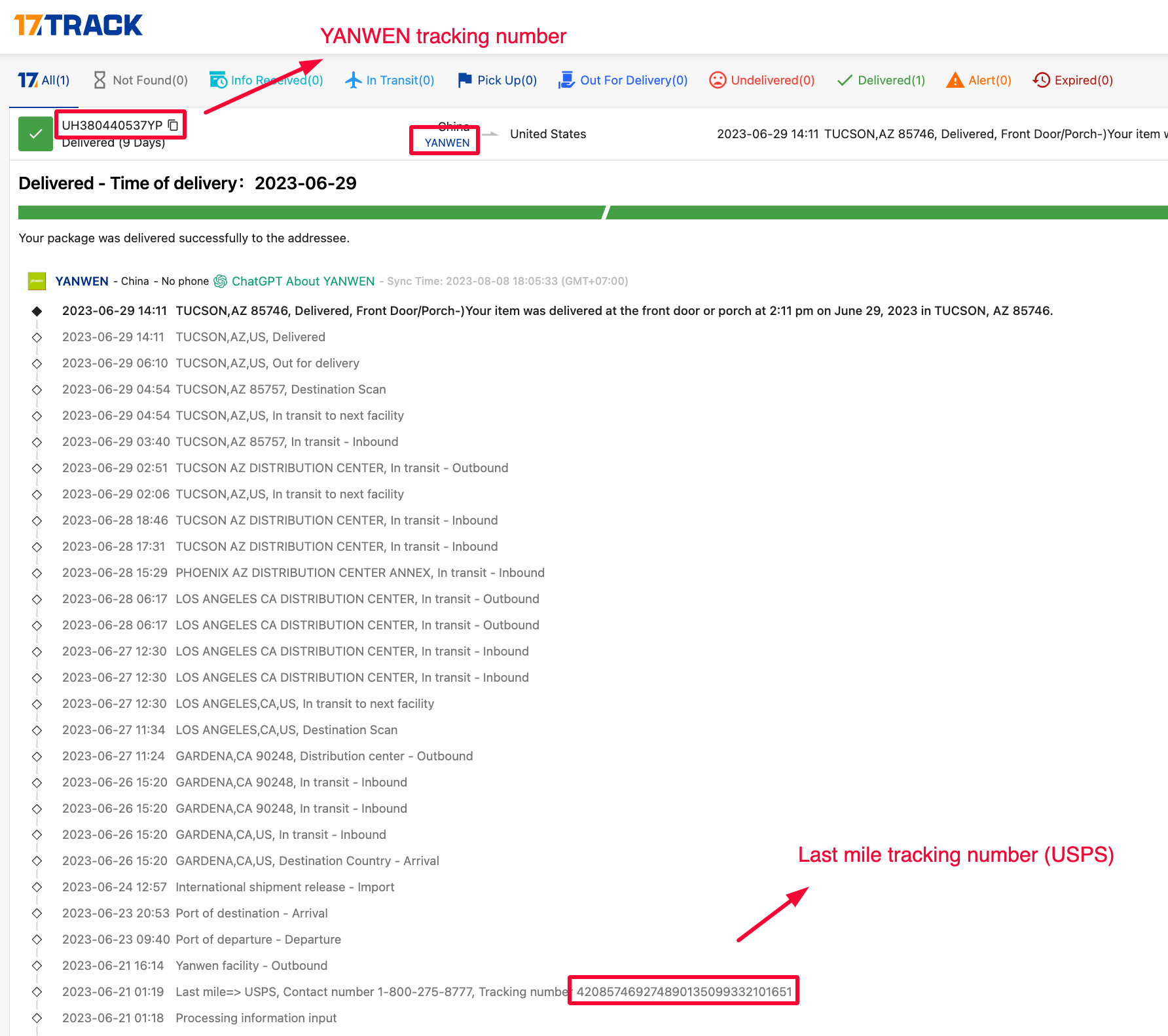1168x1036 pixels.
Task: Click the Info Received icon
Action: [x=218, y=80]
